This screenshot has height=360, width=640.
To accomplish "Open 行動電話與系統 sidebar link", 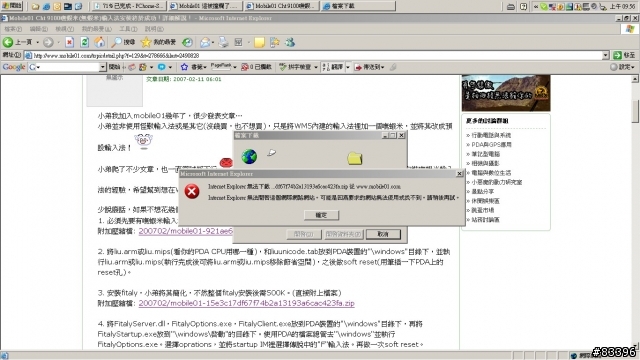I will pos(491,135).
